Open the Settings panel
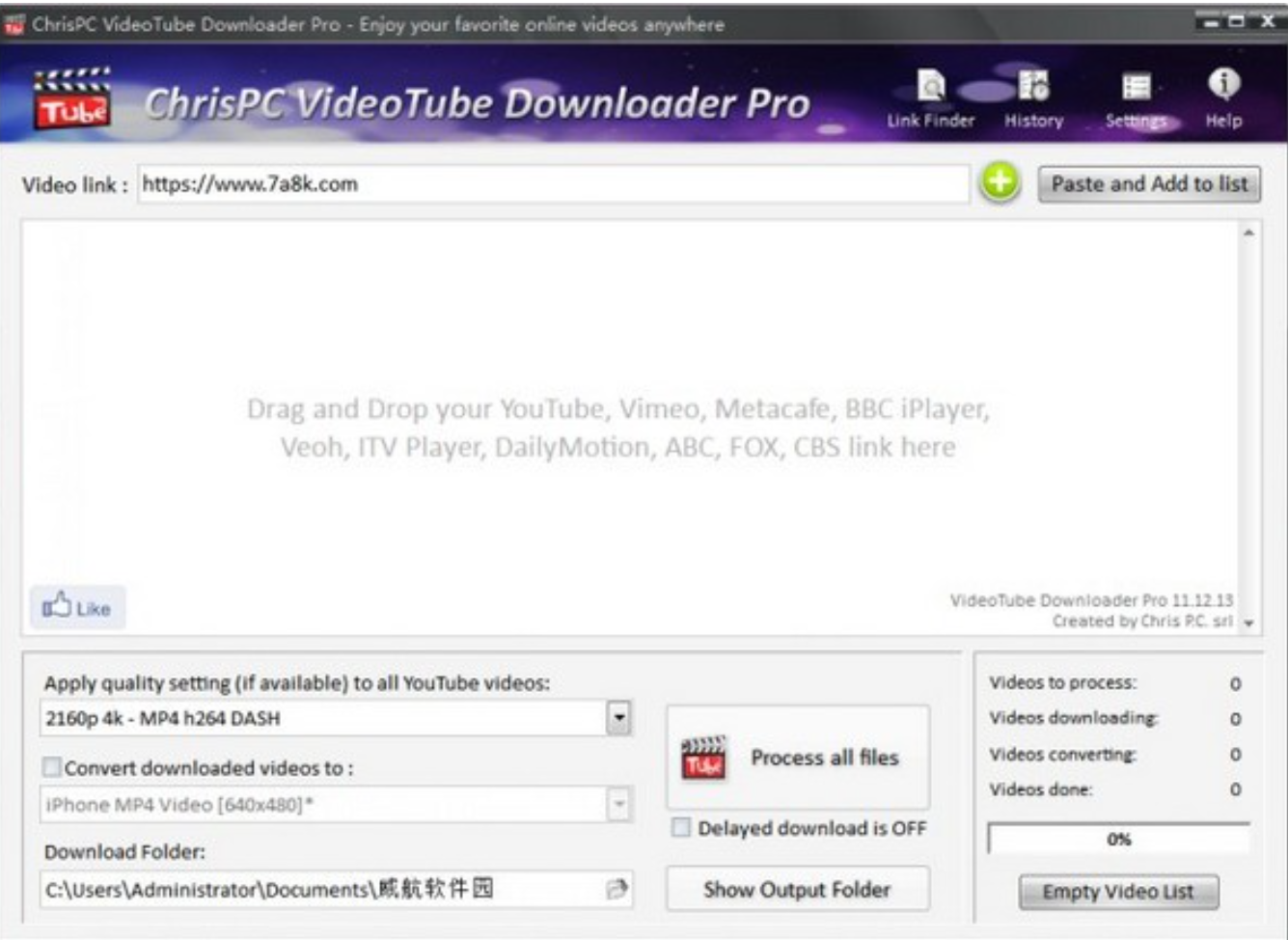Image resolution: width=1288 pixels, height=940 pixels. point(1136,99)
